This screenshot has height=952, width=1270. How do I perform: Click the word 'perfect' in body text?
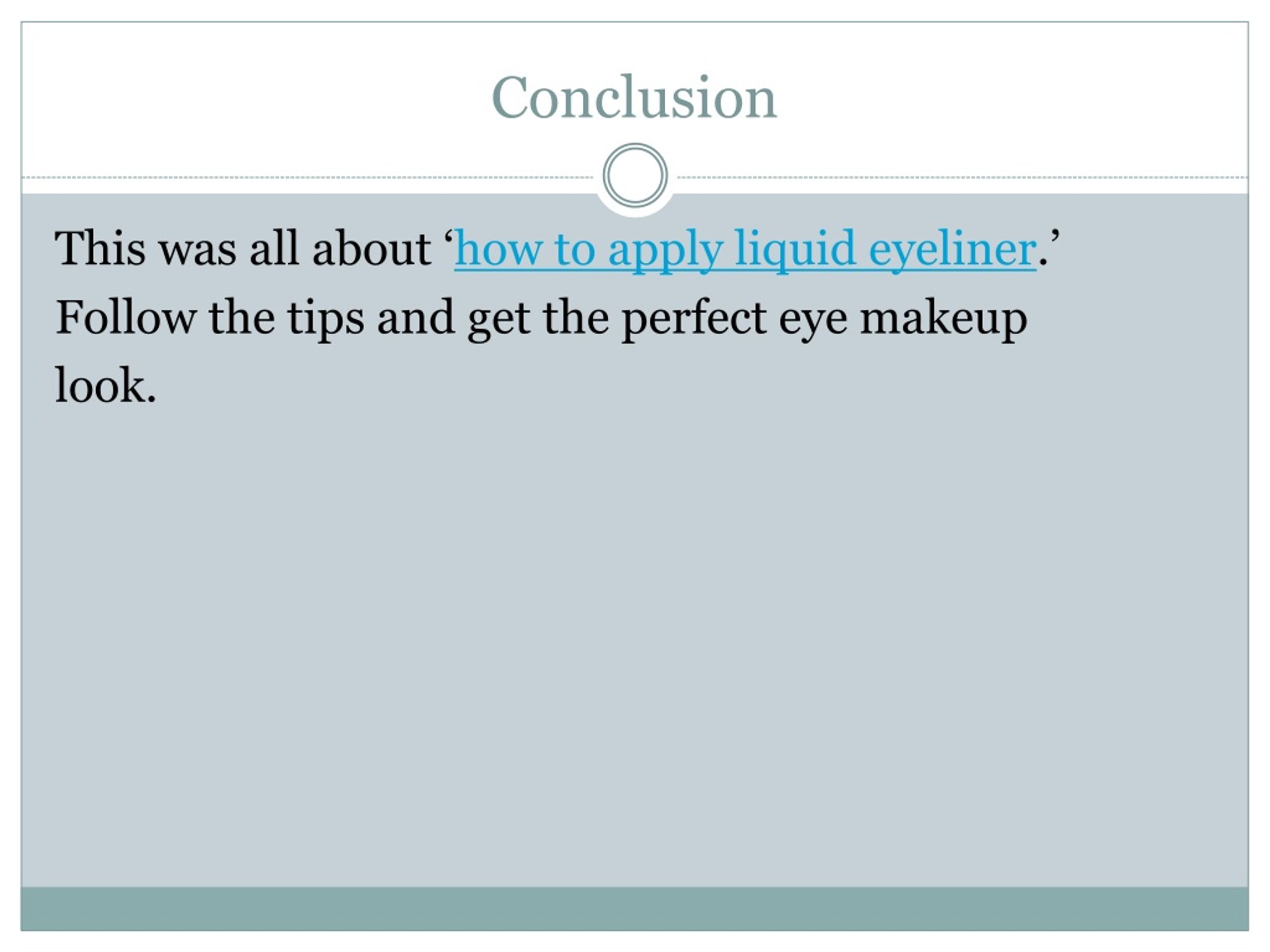694,319
